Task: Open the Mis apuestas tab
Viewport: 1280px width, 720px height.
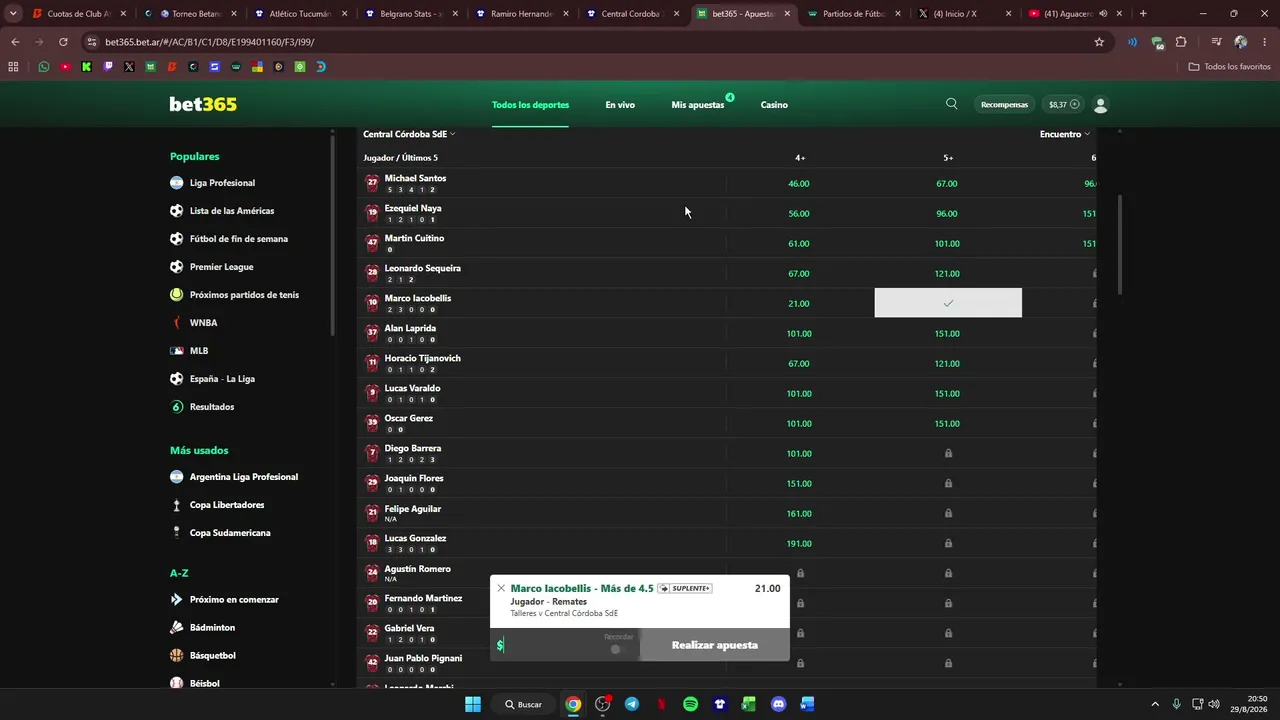Action: [x=698, y=105]
